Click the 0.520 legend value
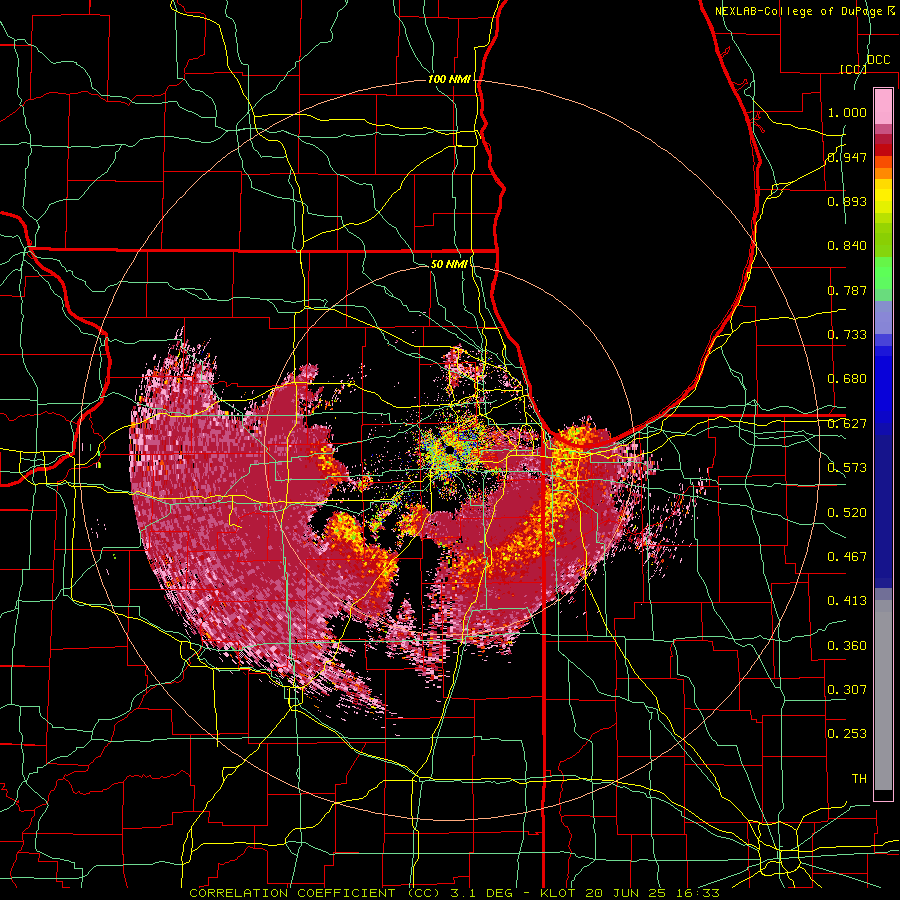The image size is (900, 900). pos(847,512)
